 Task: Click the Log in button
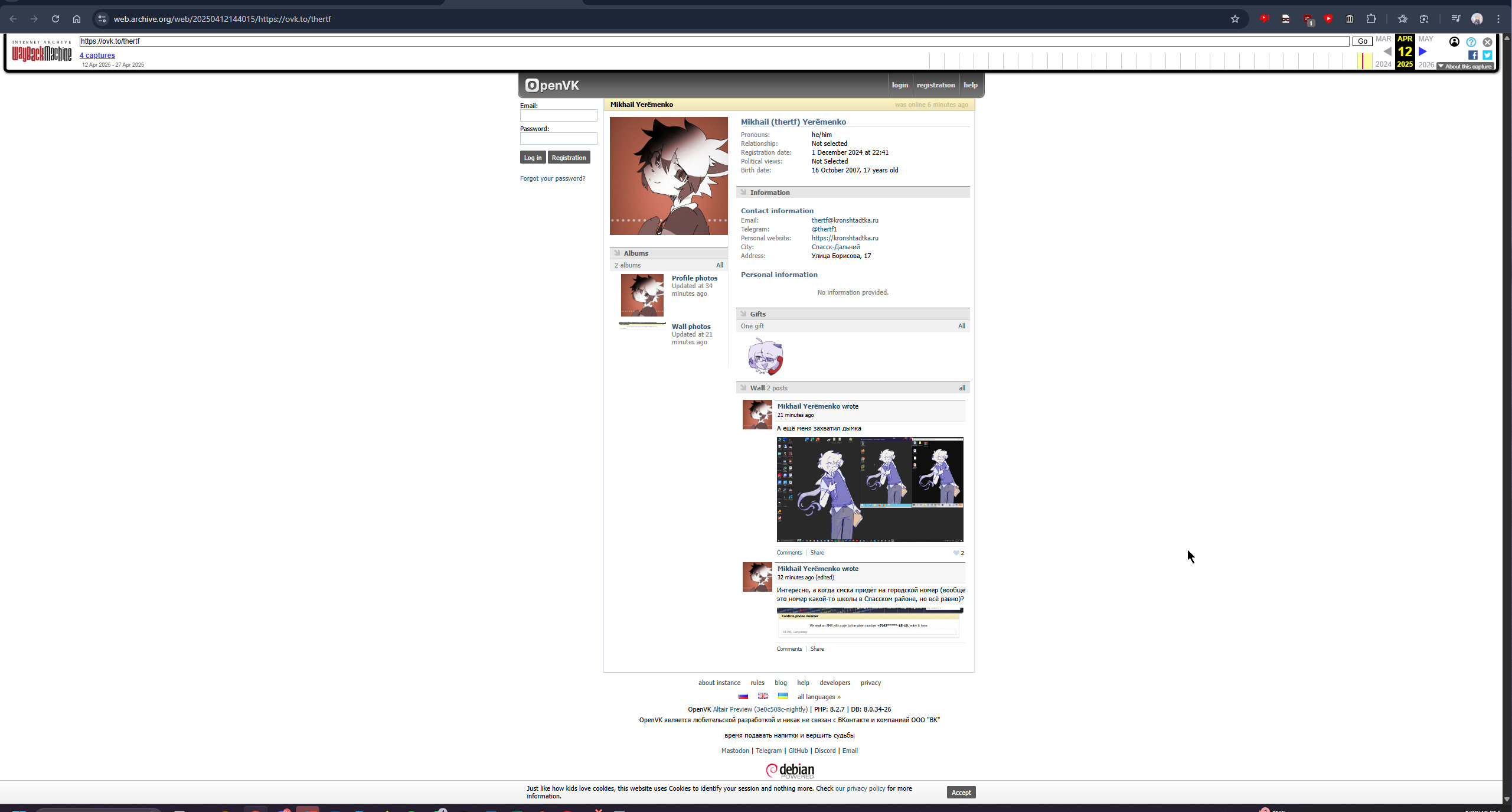click(532, 158)
